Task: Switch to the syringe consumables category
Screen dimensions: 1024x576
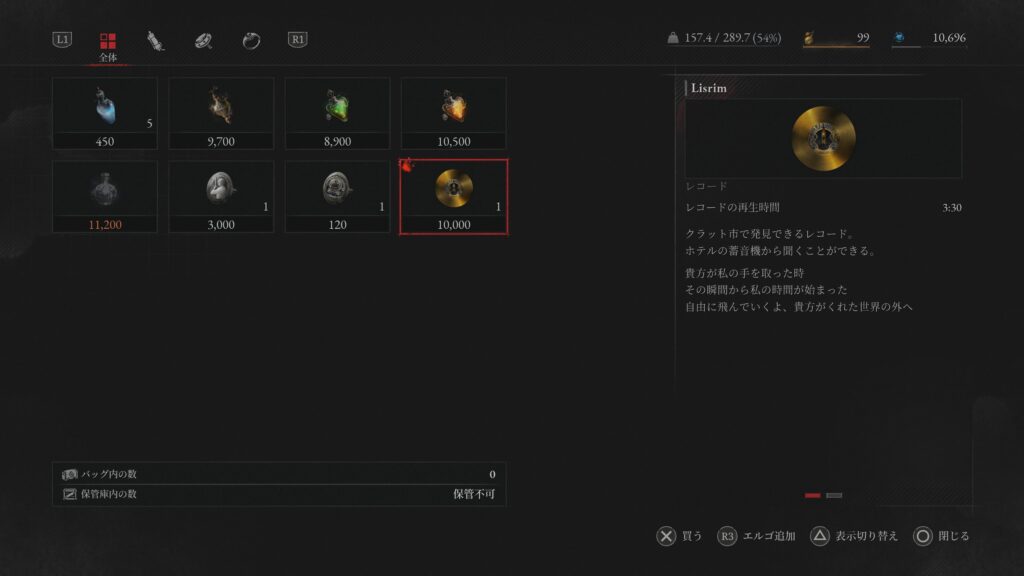Action: (x=155, y=40)
